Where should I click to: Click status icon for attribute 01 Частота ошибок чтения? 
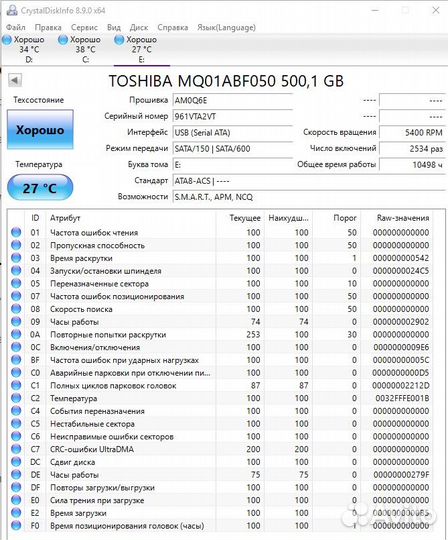(16, 232)
